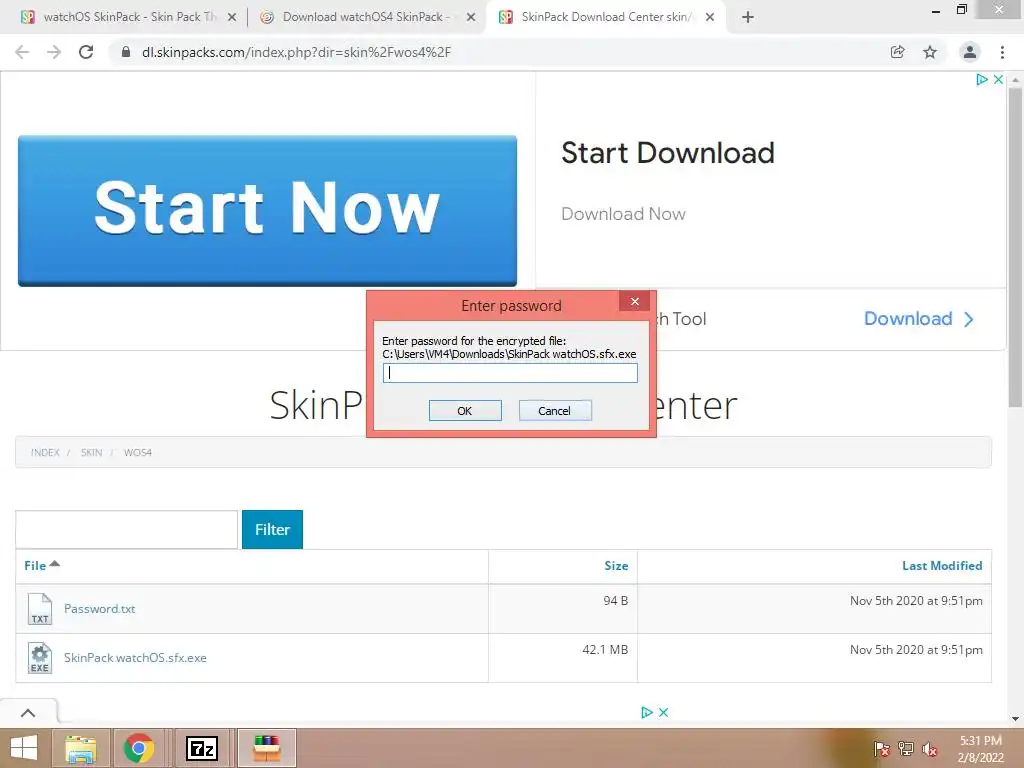Go to INDEX breadcrumb
This screenshot has width=1024, height=768.
(x=45, y=453)
